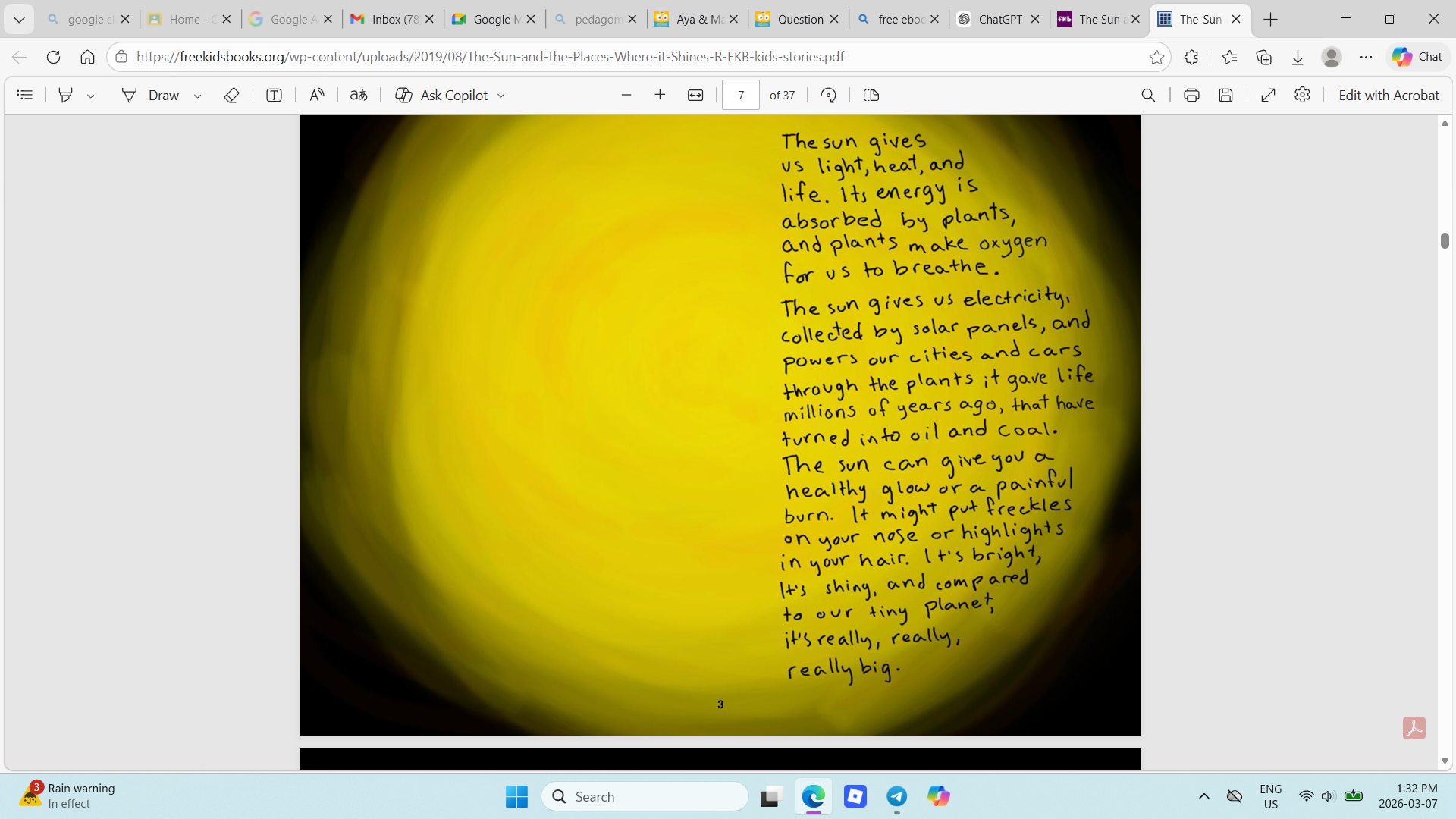1456x819 pixels.
Task: Save the PDF file
Action: coord(1225,95)
